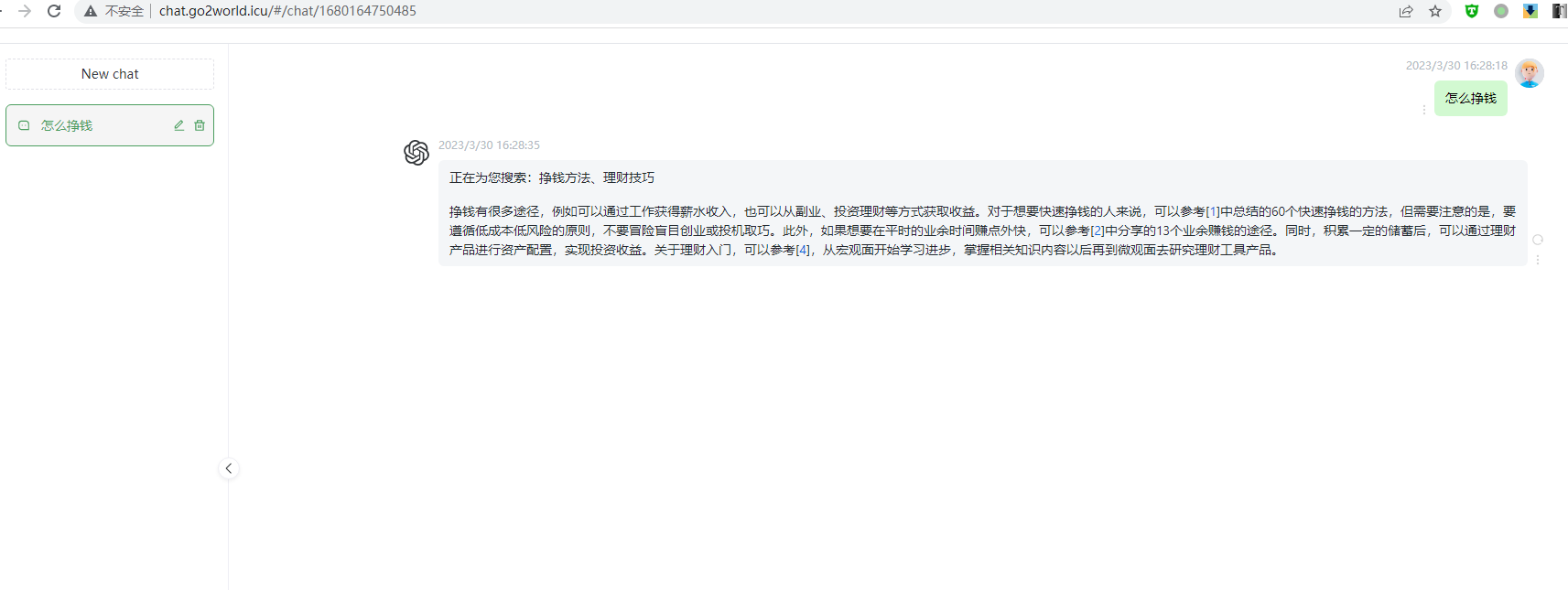Open the three-dot menu beside the AI response
This screenshot has width=1568, height=590.
click(1538, 260)
